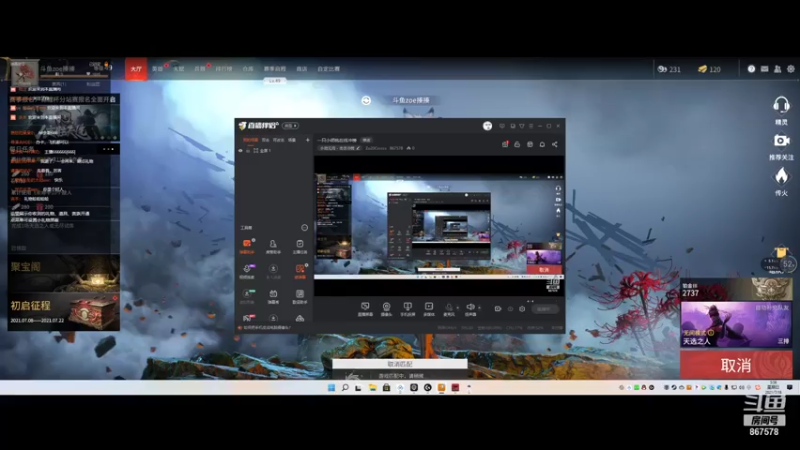Open the 天赋 tab next to 大厅
This screenshot has height=450, width=800.
coord(178,69)
